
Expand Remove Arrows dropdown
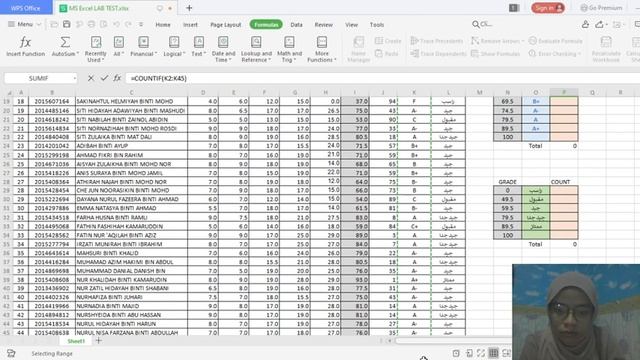pos(523,41)
